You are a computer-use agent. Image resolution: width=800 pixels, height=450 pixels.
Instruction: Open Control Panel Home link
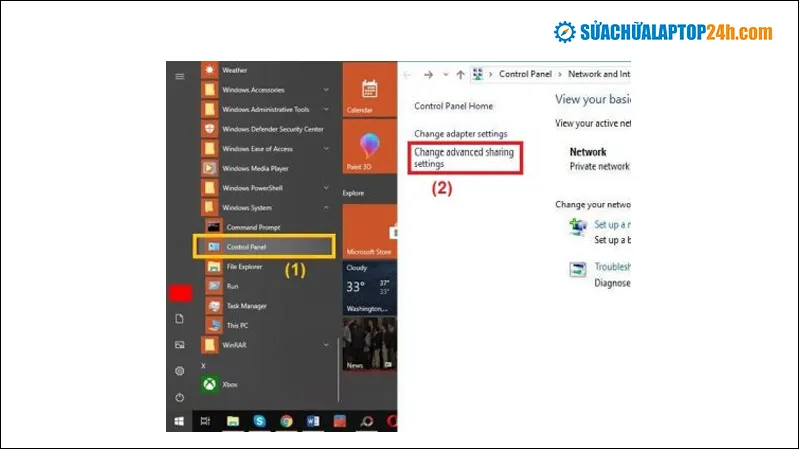pos(453,106)
